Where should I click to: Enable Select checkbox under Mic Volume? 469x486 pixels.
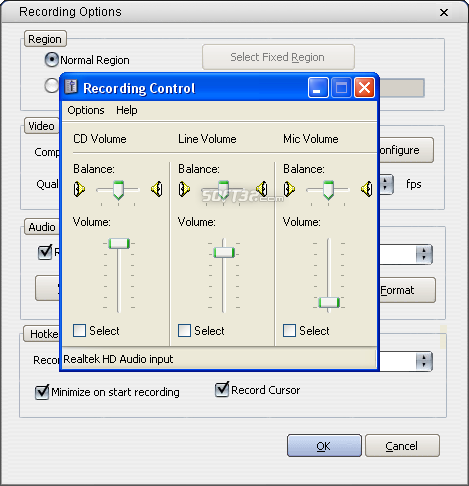[x=289, y=331]
